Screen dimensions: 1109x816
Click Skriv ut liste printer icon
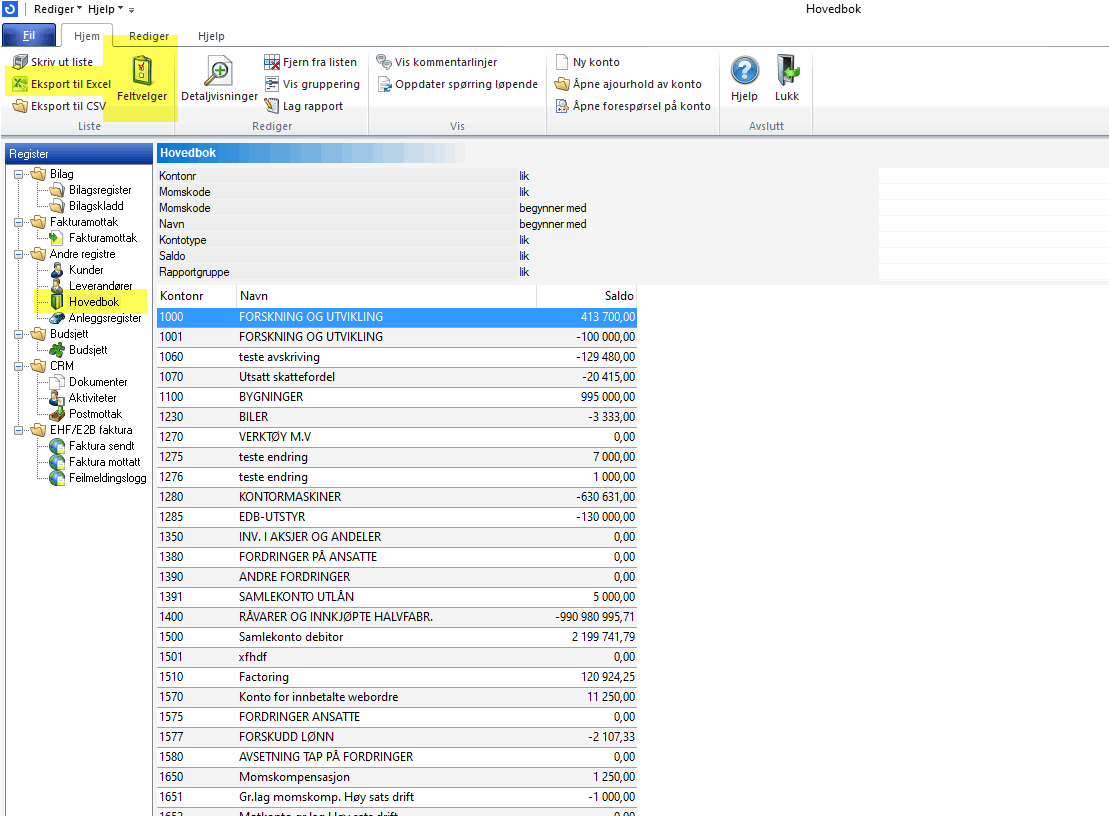pos(20,62)
